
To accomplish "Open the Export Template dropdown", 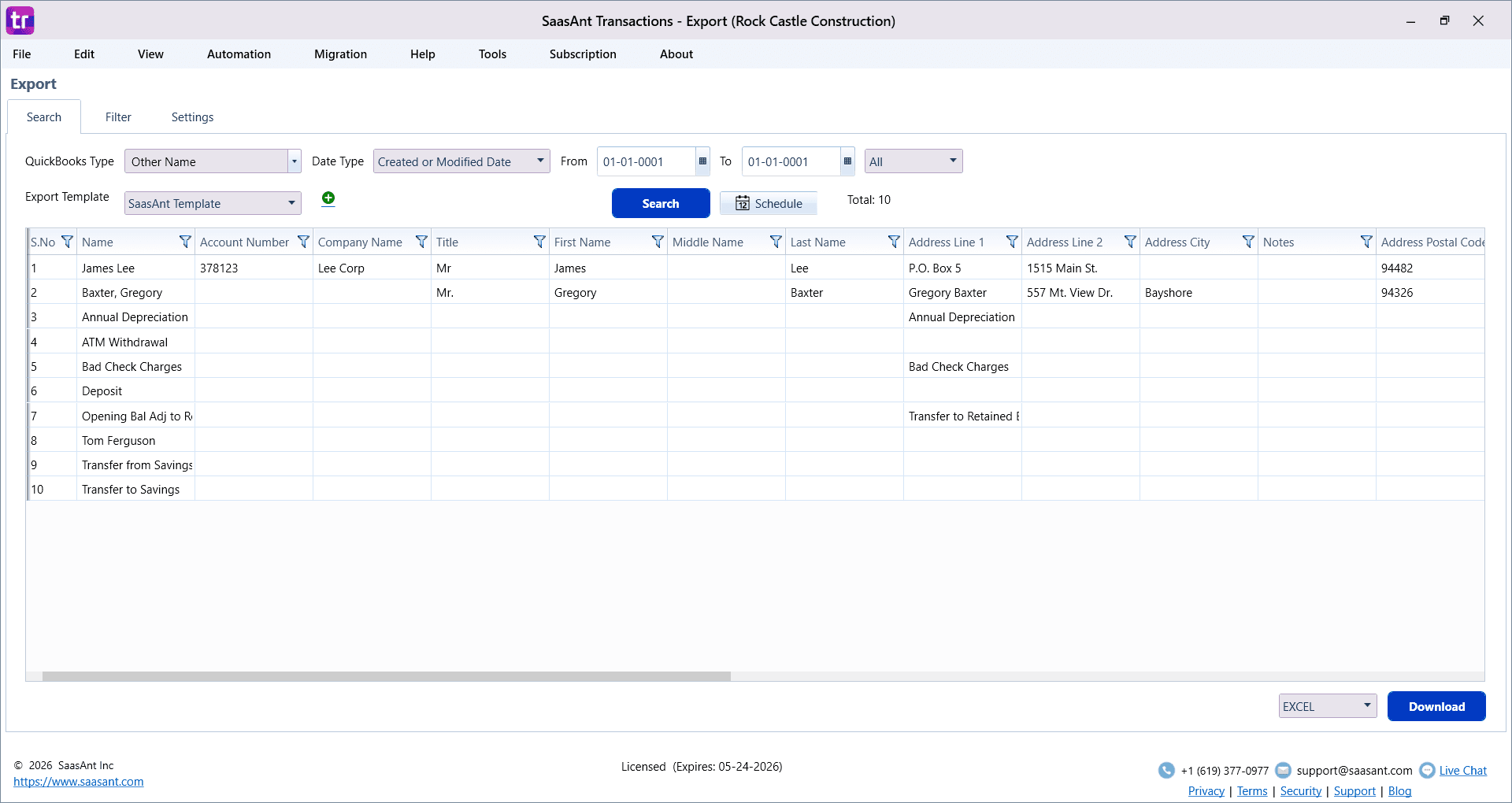I will [x=291, y=203].
